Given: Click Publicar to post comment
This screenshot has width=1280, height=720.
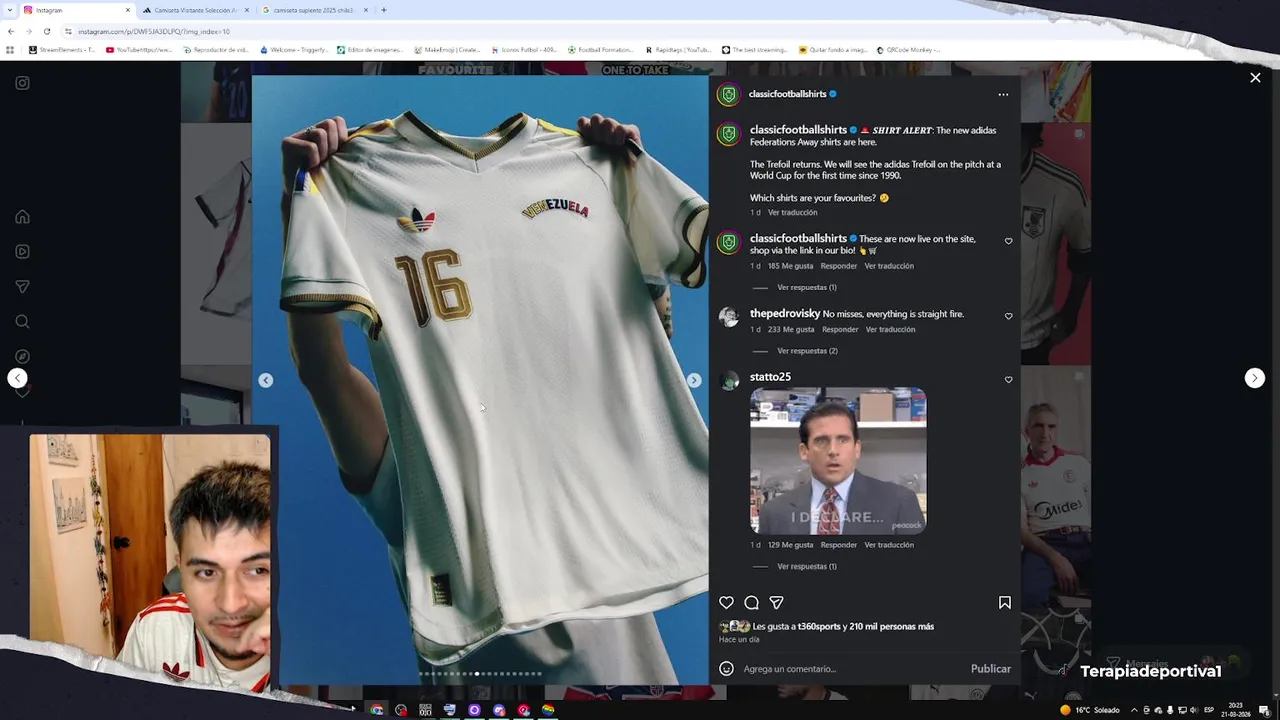Looking at the screenshot, I should pos(990,669).
